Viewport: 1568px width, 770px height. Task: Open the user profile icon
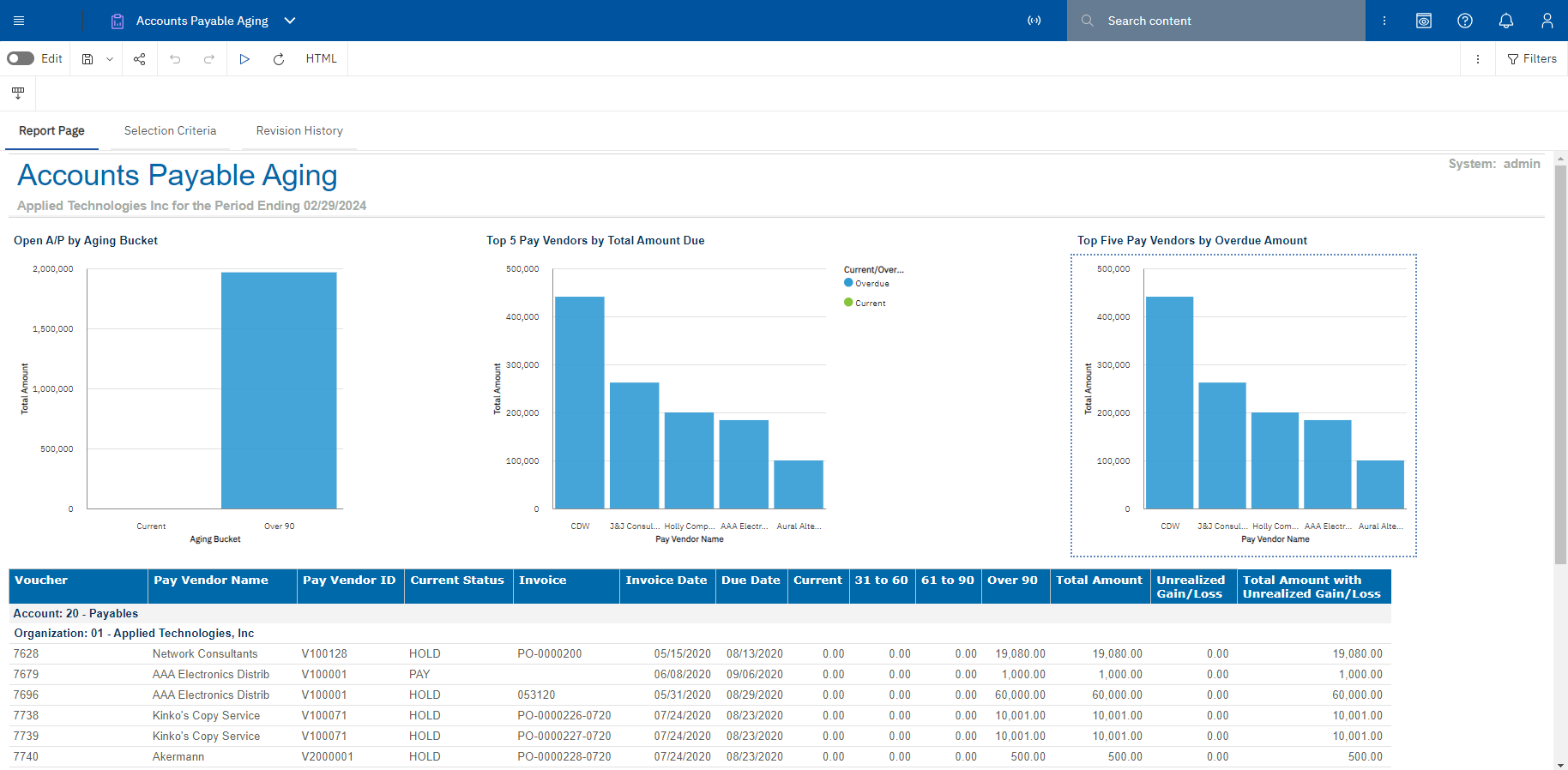[x=1547, y=21]
